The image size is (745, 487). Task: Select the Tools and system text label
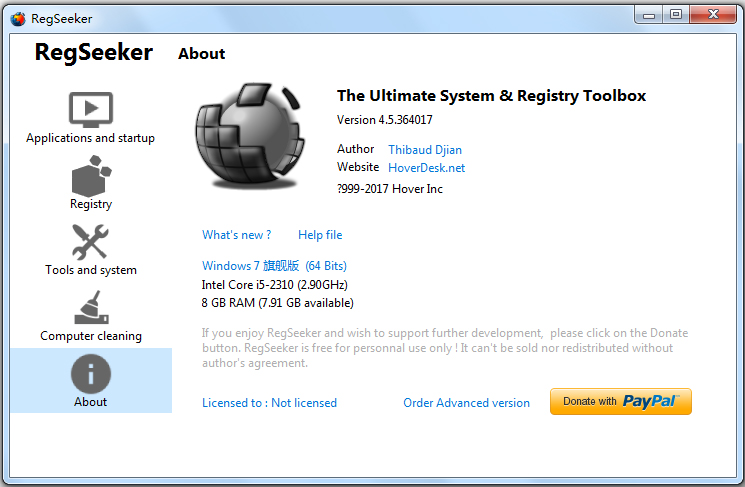coord(91,270)
